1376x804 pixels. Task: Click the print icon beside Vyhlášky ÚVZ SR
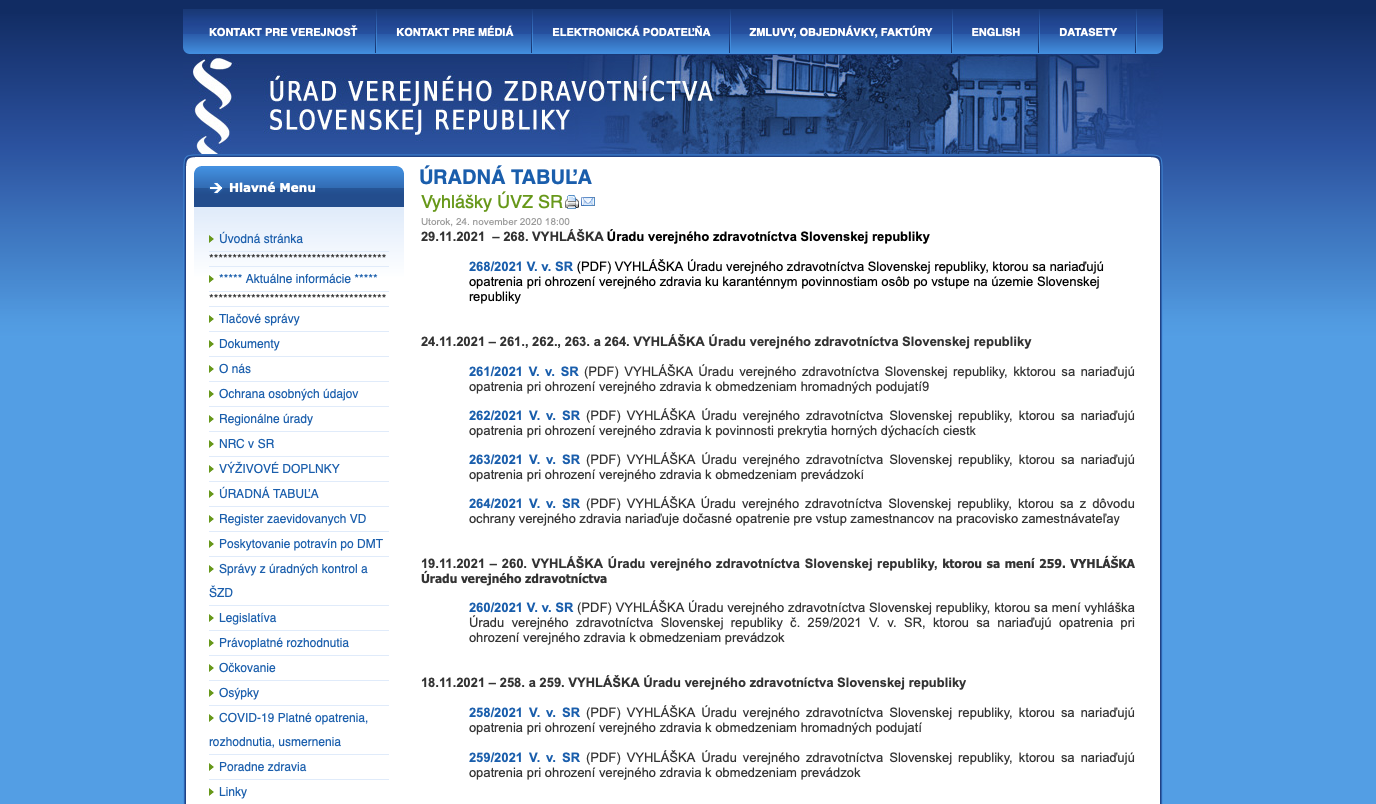coord(572,202)
